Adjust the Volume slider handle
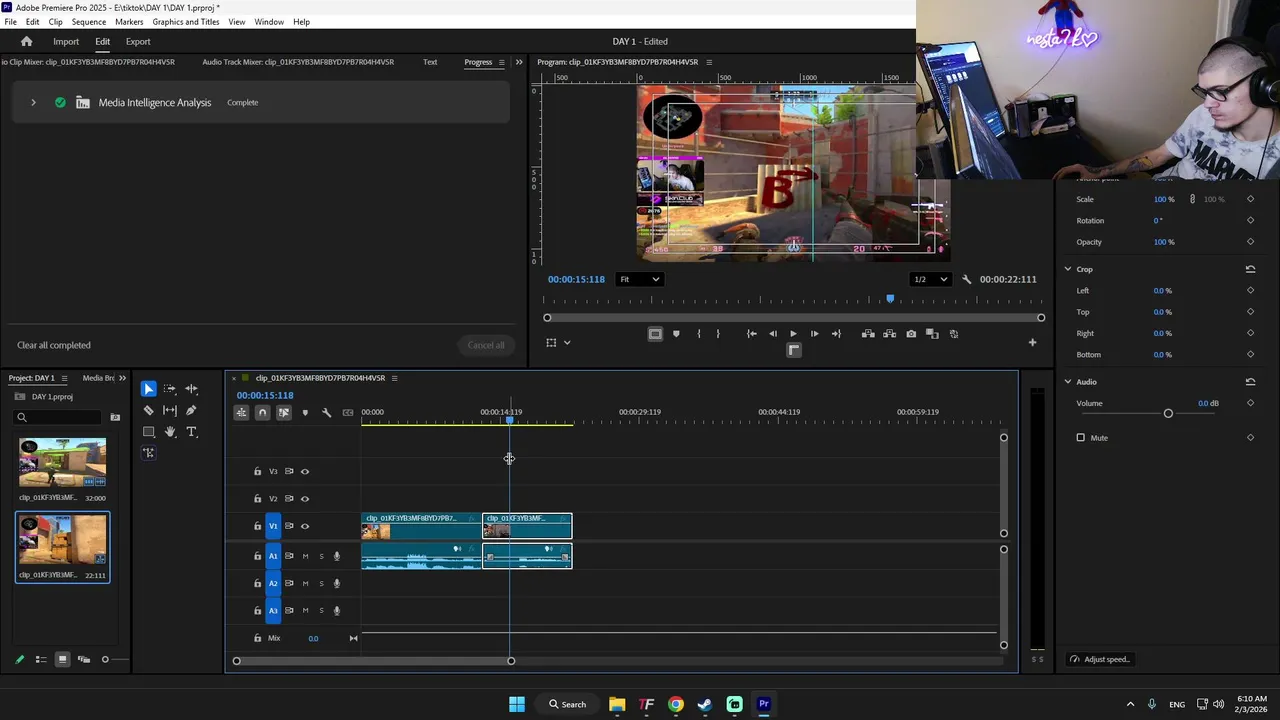 click(x=1168, y=413)
